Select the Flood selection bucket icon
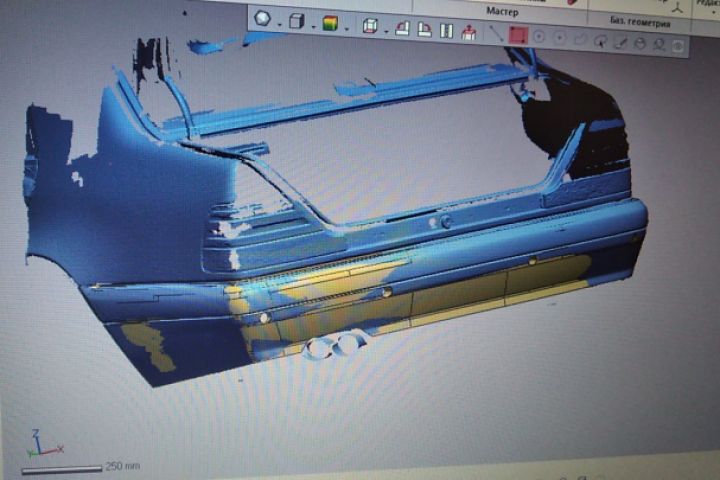This screenshot has width=720, height=480. pos(640,44)
